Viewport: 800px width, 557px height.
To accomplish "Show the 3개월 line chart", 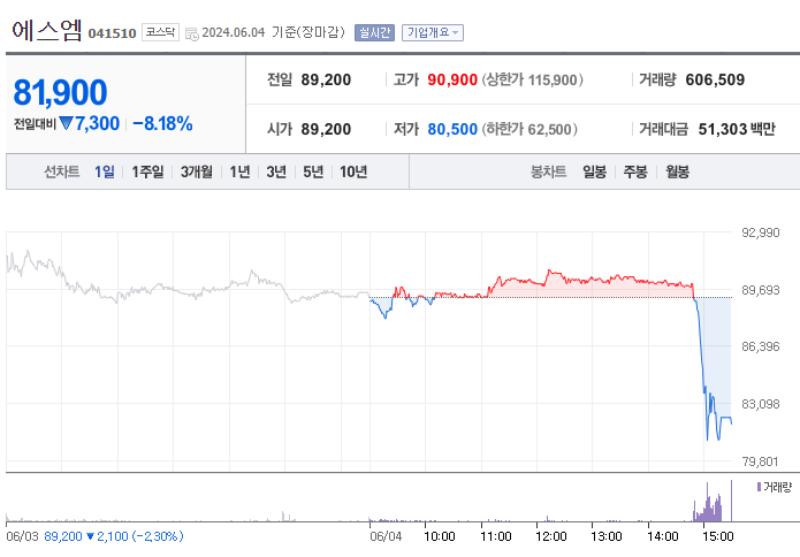I will (x=197, y=171).
